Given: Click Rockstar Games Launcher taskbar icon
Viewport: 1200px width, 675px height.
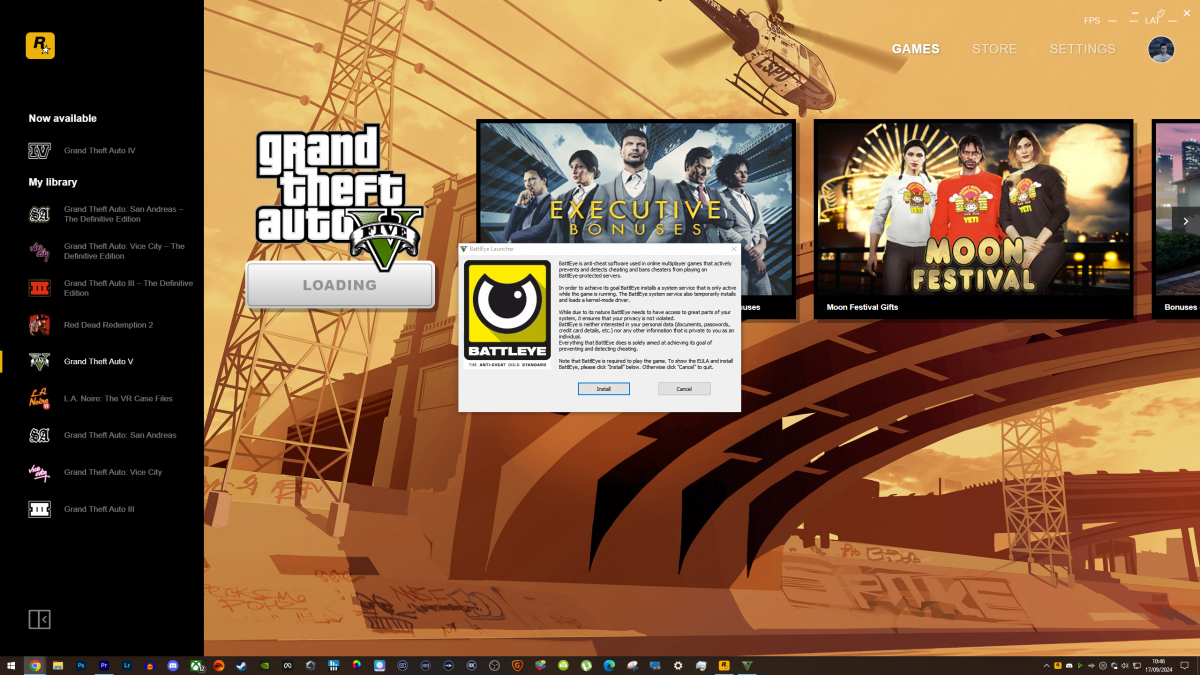Looking at the screenshot, I should (724, 665).
